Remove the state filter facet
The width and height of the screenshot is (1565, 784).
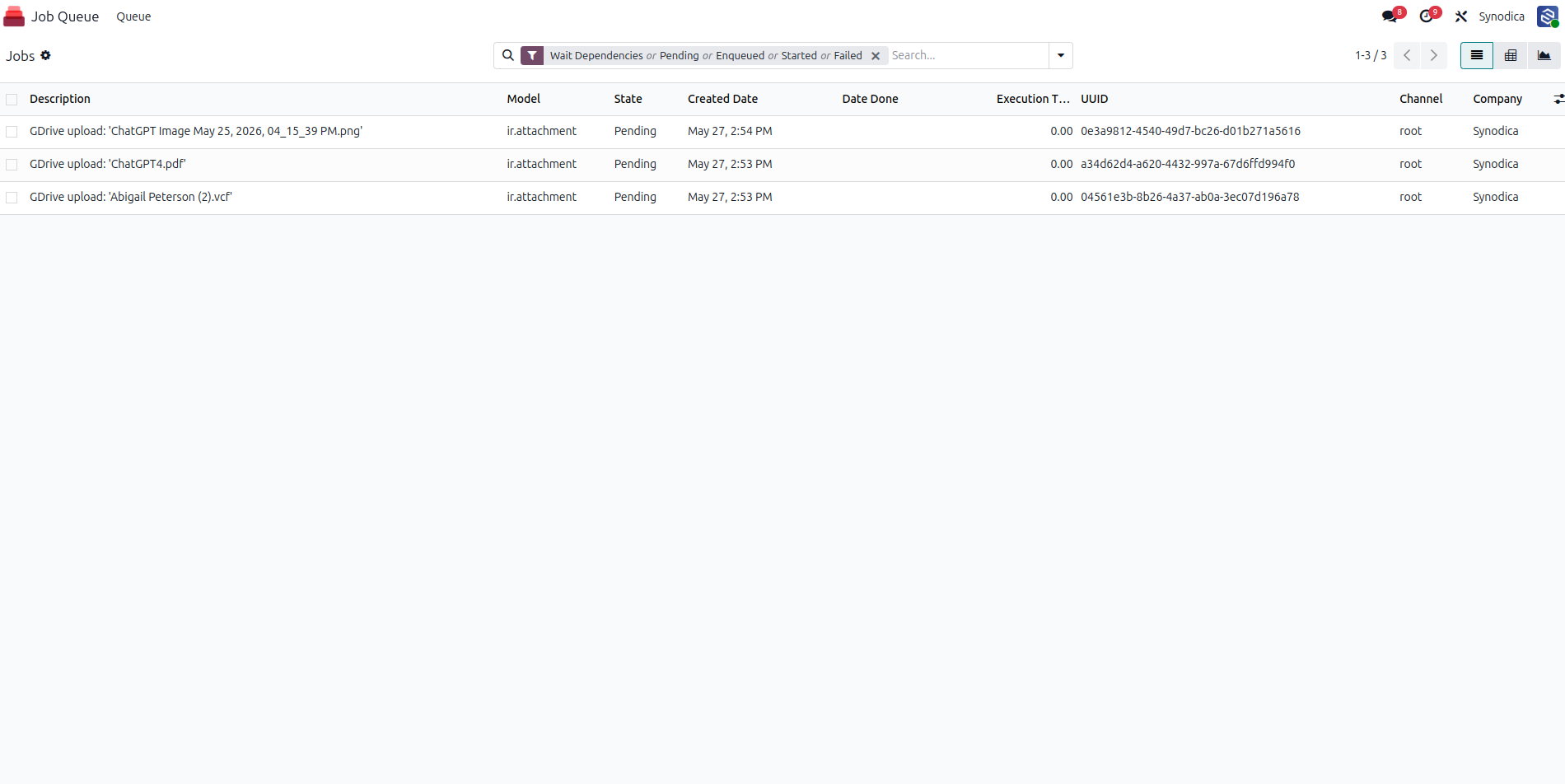click(x=876, y=56)
